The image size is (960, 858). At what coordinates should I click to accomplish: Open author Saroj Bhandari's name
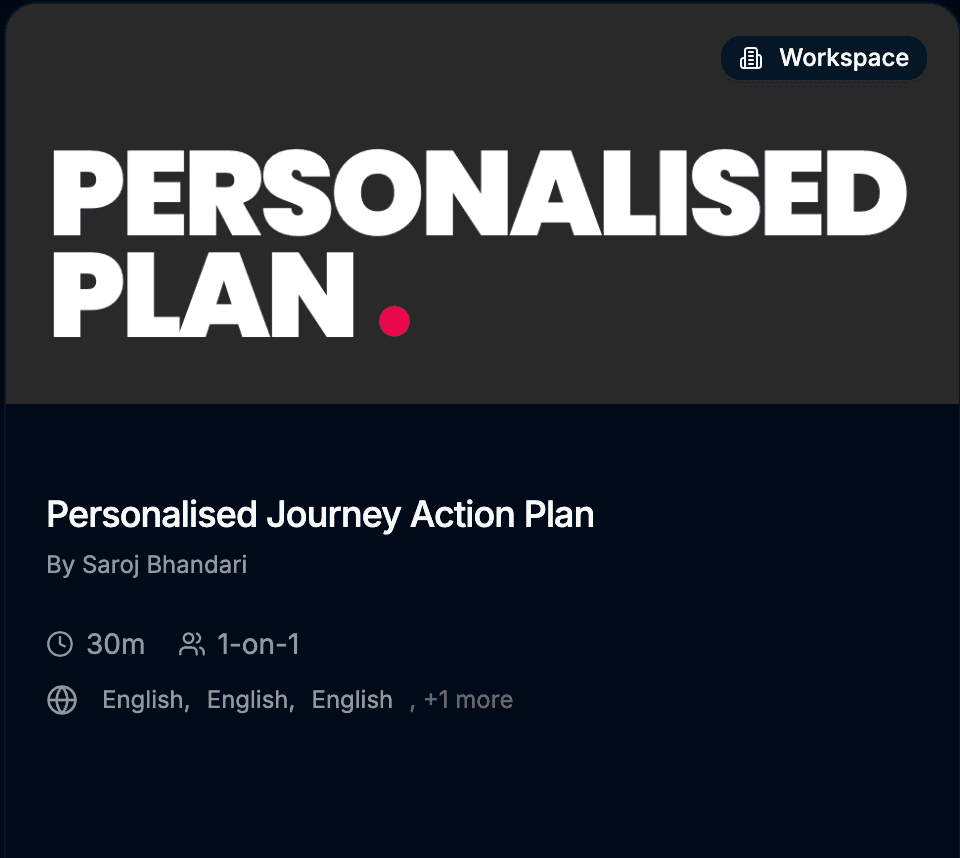pyautogui.click(x=164, y=565)
